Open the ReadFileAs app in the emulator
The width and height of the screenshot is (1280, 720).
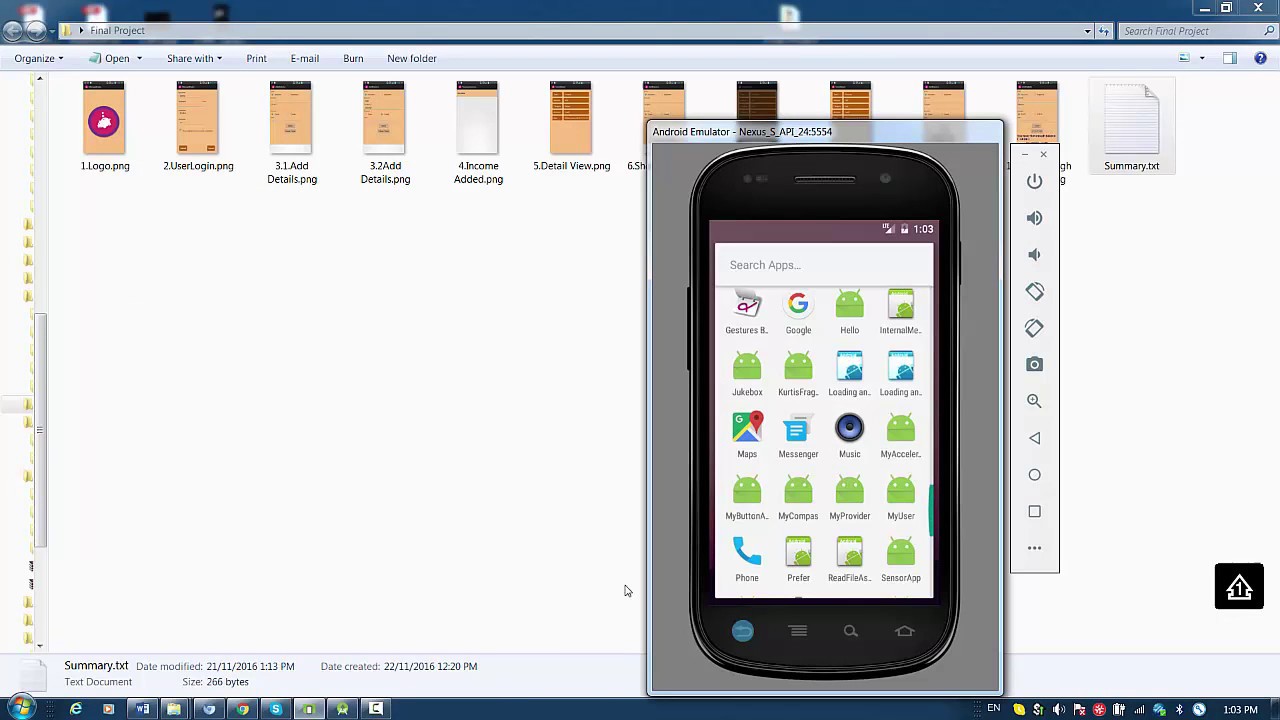[x=849, y=559]
